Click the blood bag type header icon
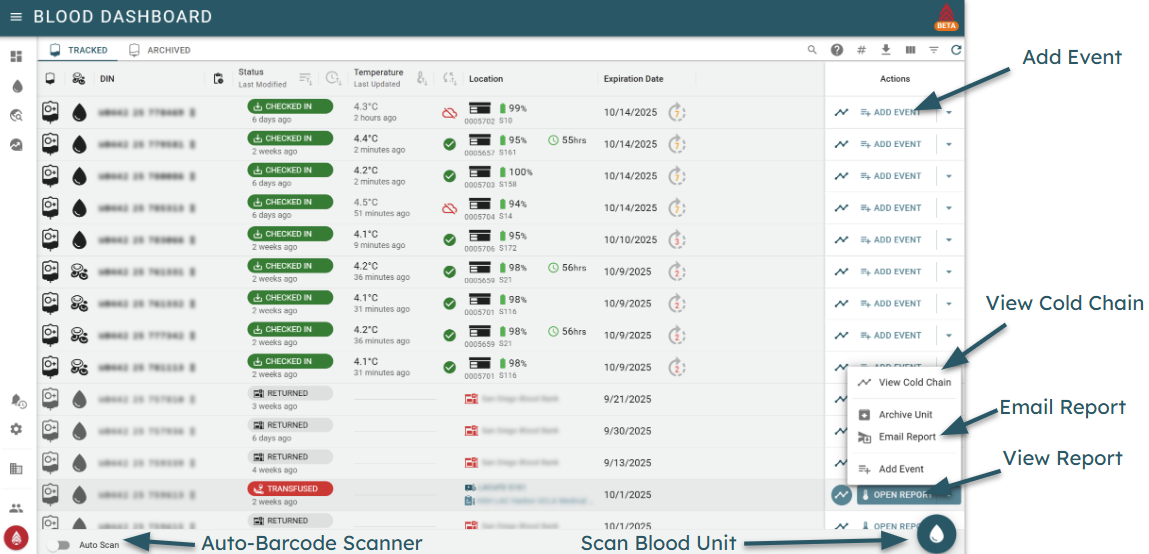This screenshot has height=554, width=1149. tap(50, 78)
